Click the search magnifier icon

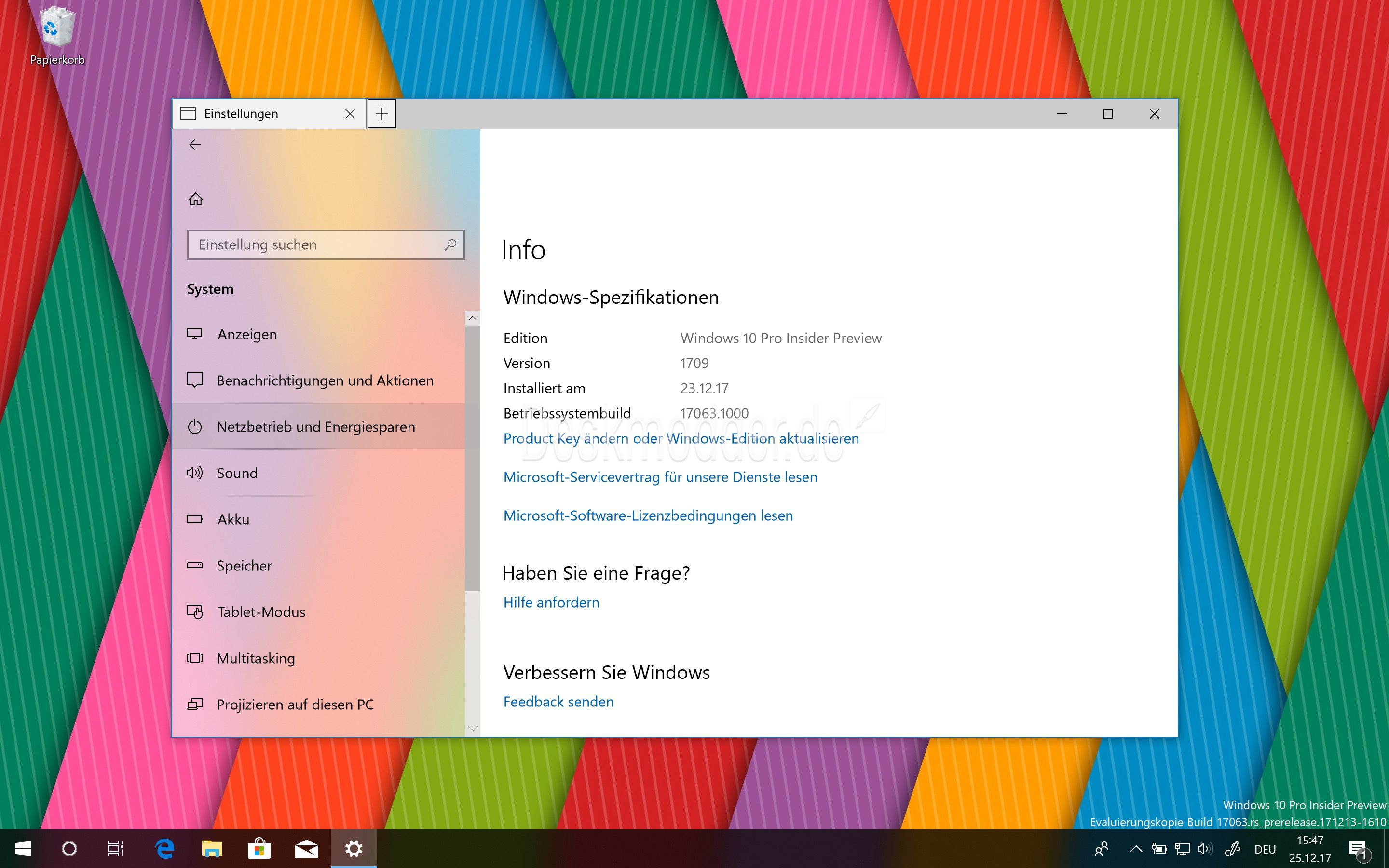click(x=450, y=244)
